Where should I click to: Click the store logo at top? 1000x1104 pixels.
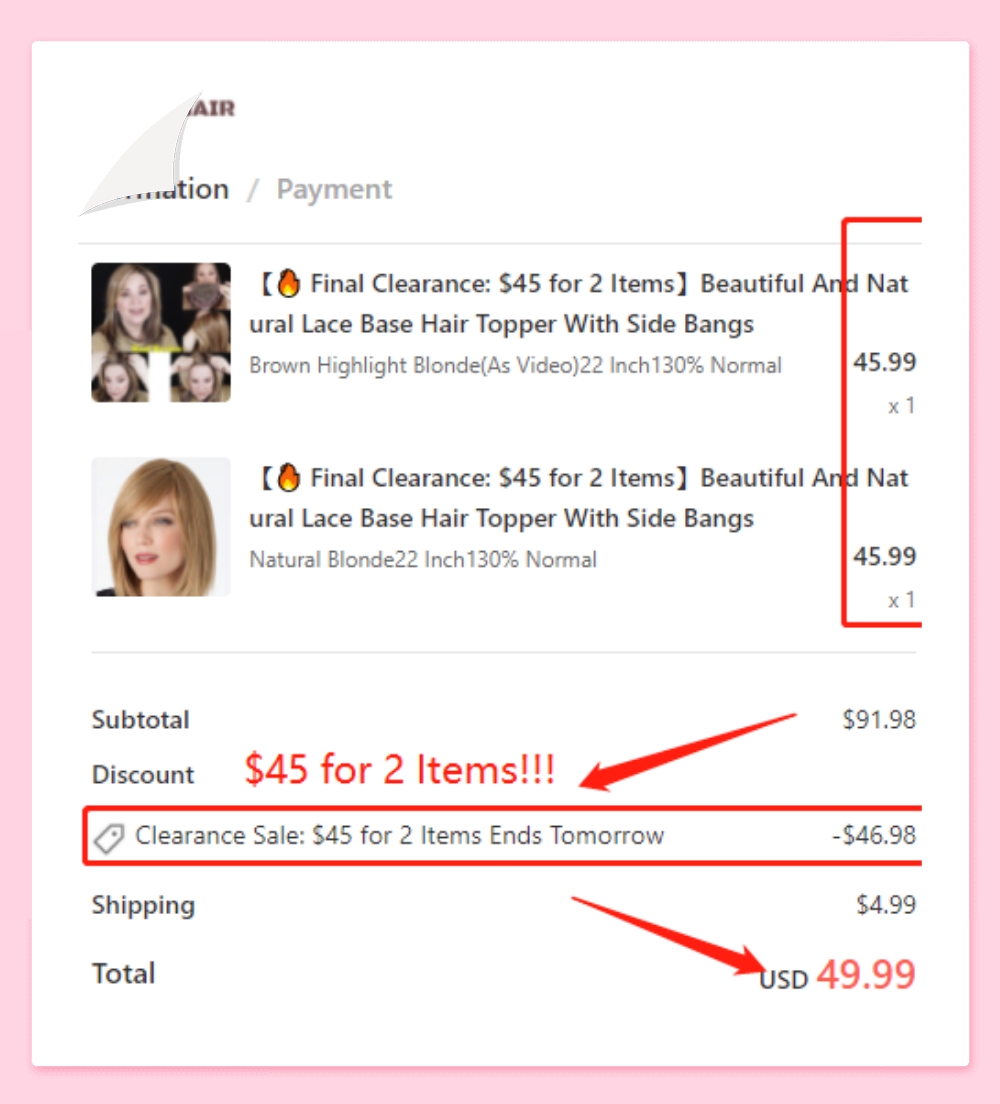pyautogui.click(x=210, y=108)
